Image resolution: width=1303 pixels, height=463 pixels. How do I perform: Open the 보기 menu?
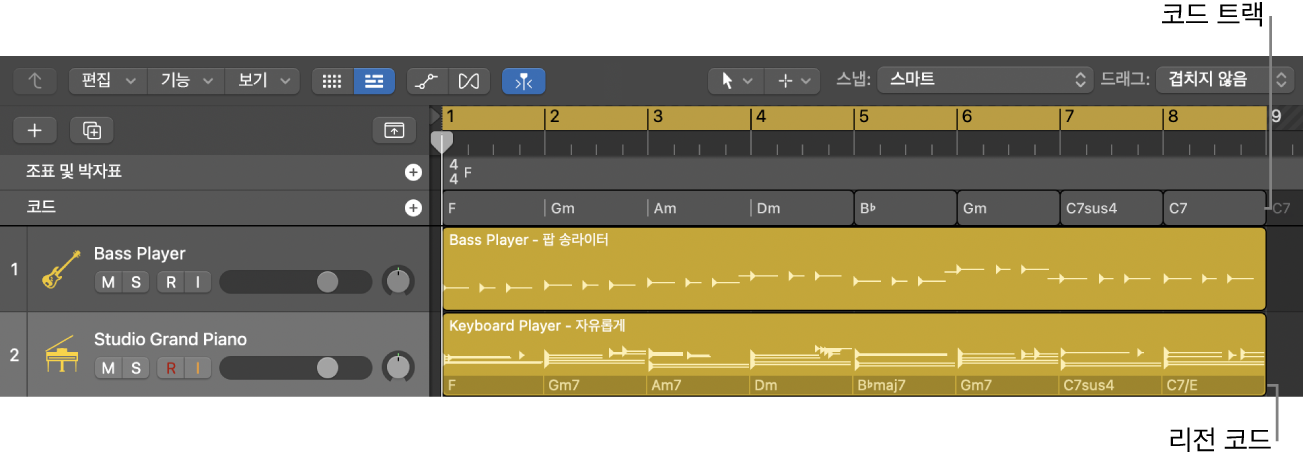click(262, 81)
